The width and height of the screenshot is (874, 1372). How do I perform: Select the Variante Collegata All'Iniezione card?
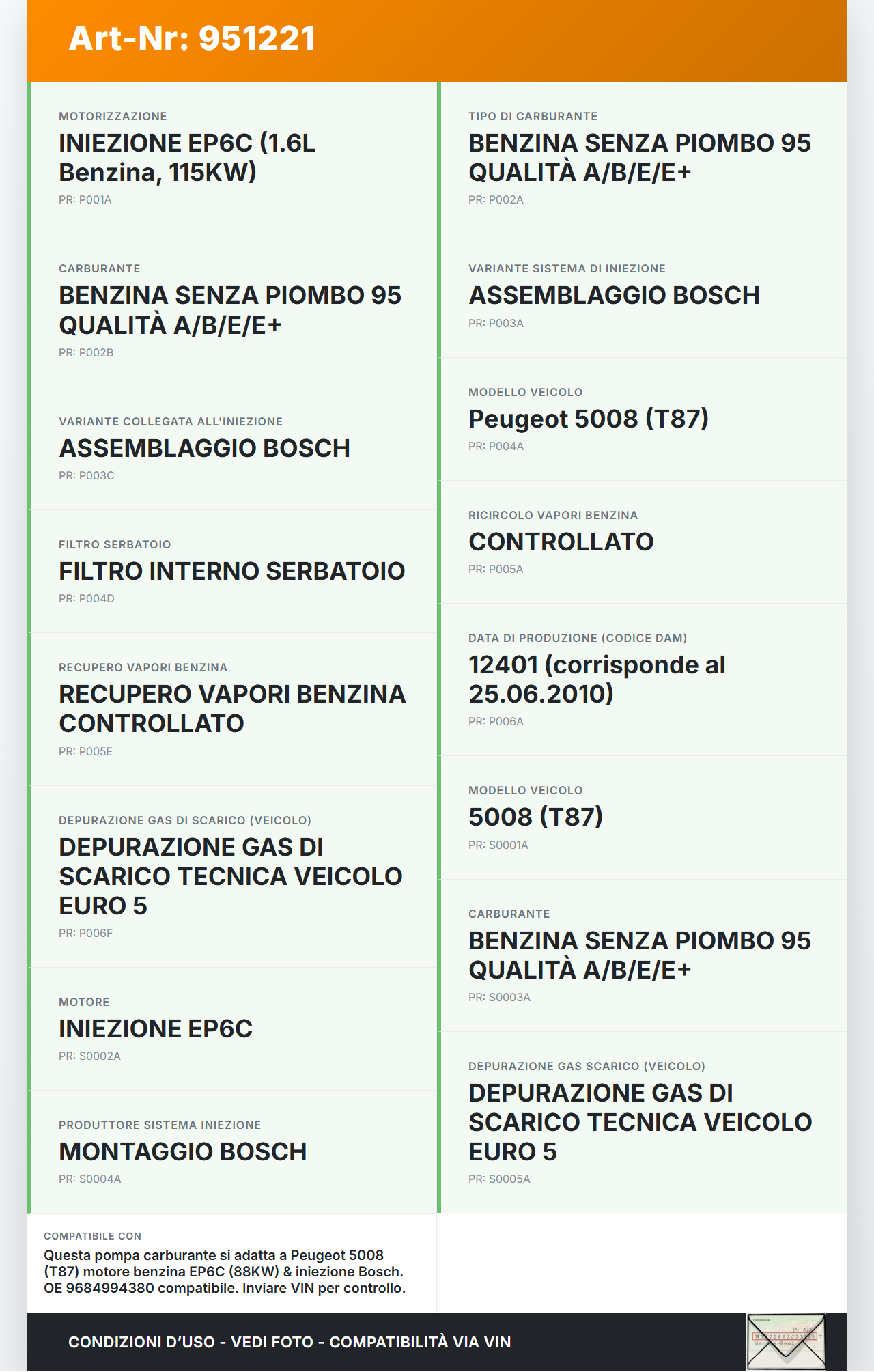(x=232, y=448)
